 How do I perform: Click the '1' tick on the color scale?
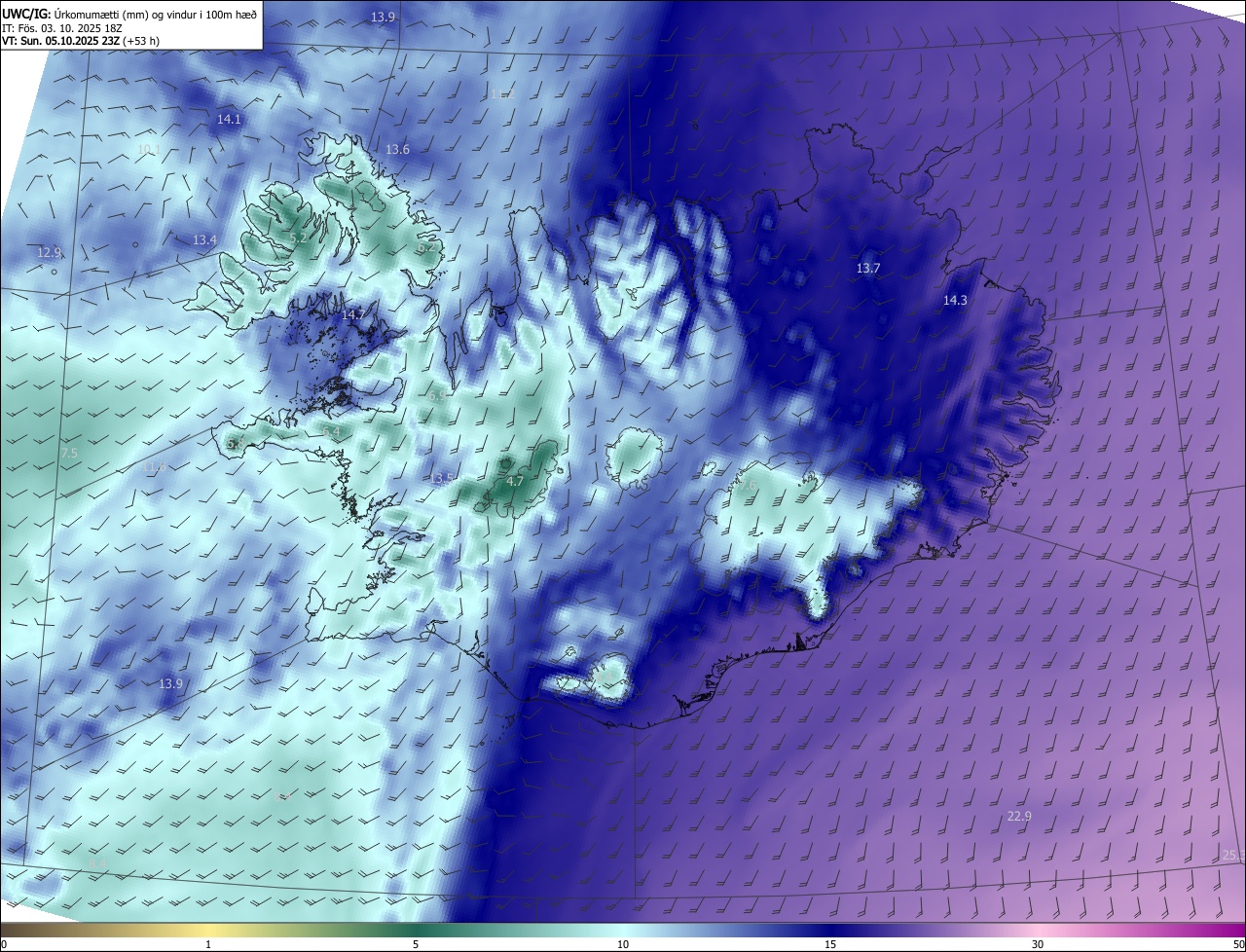tap(208, 944)
